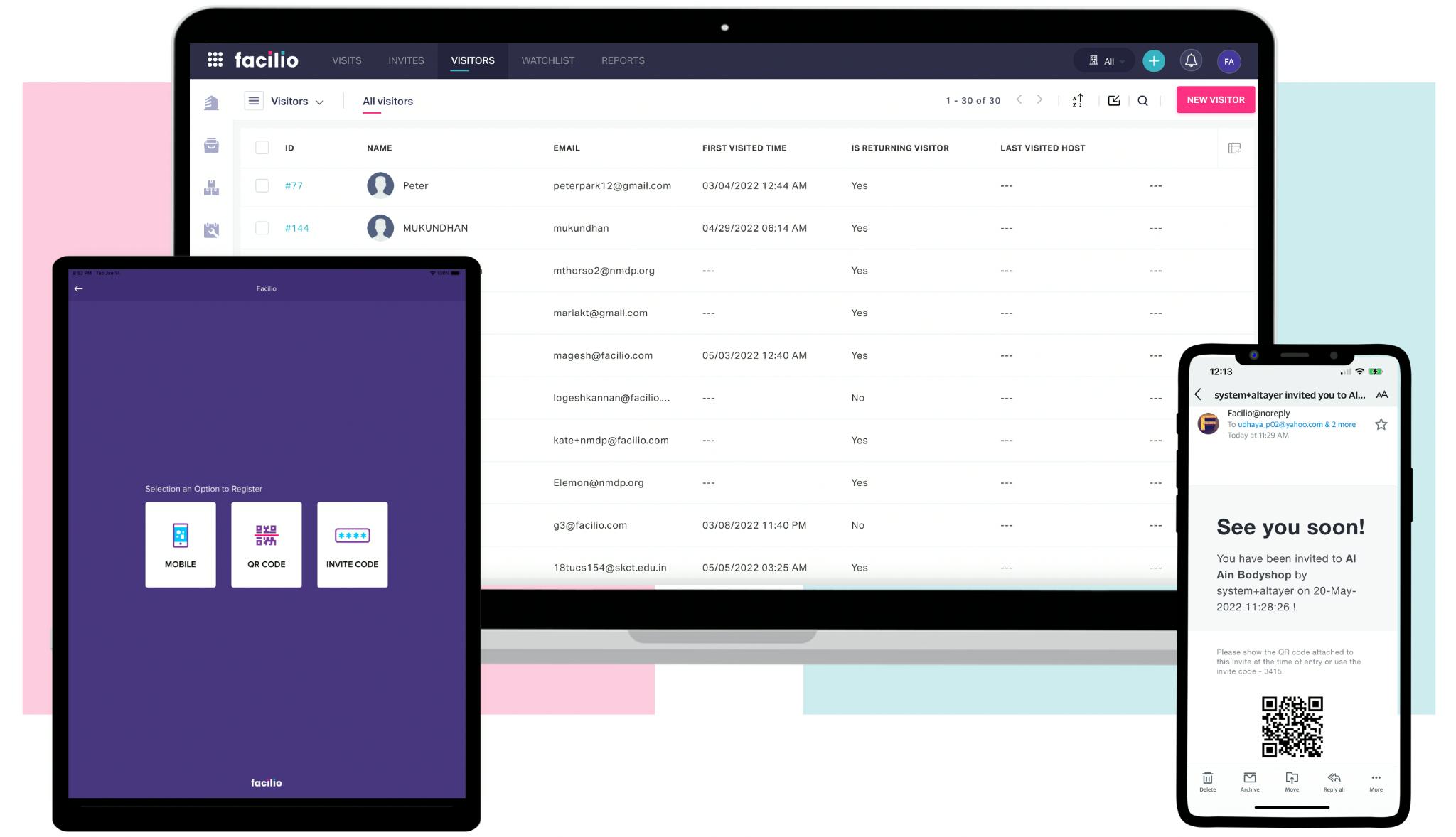The height and width of the screenshot is (837, 1456).
Task: Click the NEW VISITOR button
Action: tap(1215, 100)
